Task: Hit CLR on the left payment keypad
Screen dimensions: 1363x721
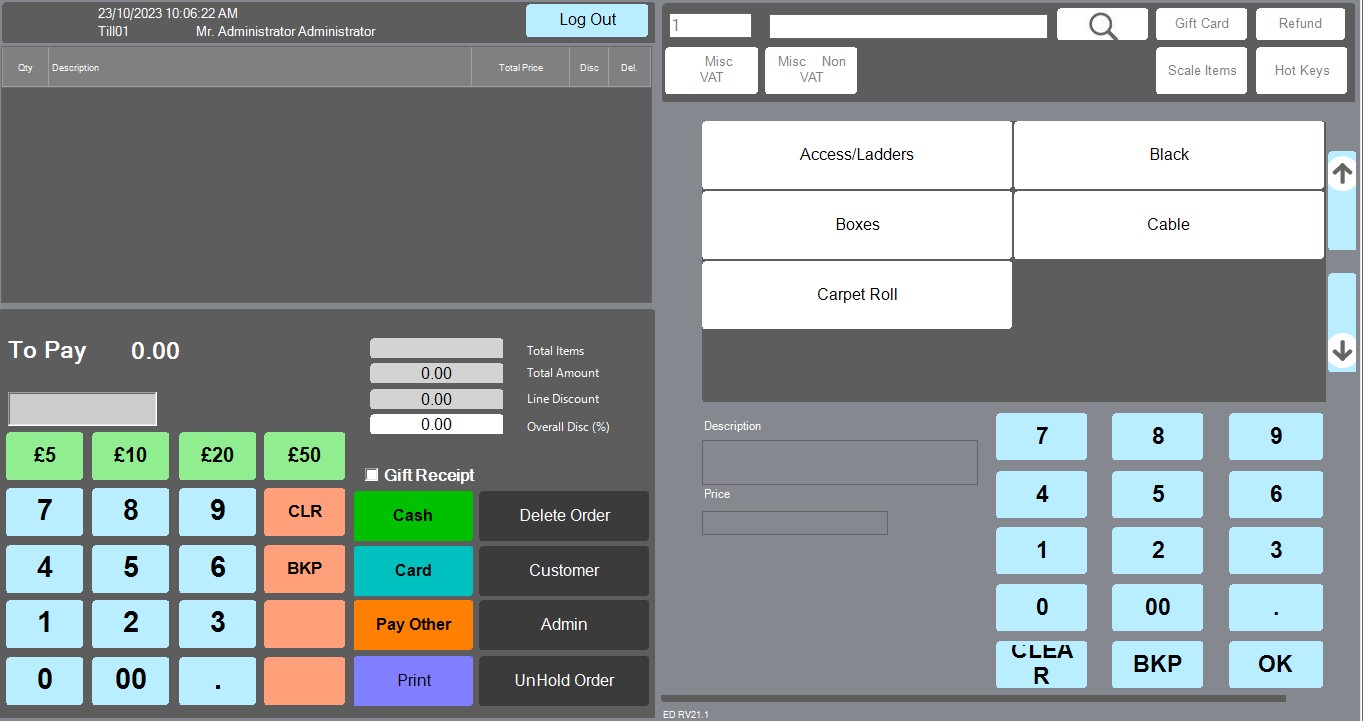Action: coord(304,512)
